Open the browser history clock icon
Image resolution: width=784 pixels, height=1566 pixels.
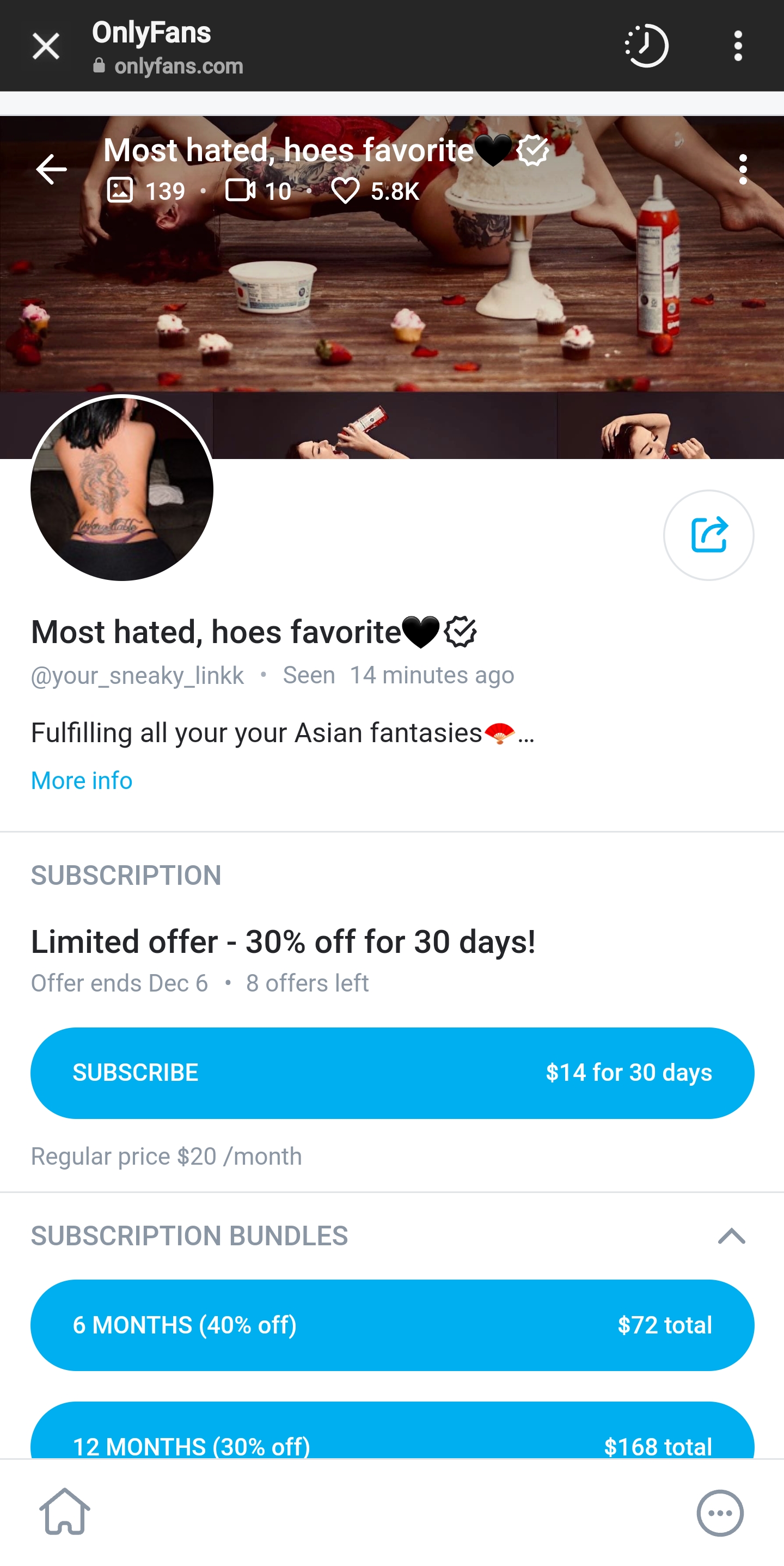coord(646,46)
